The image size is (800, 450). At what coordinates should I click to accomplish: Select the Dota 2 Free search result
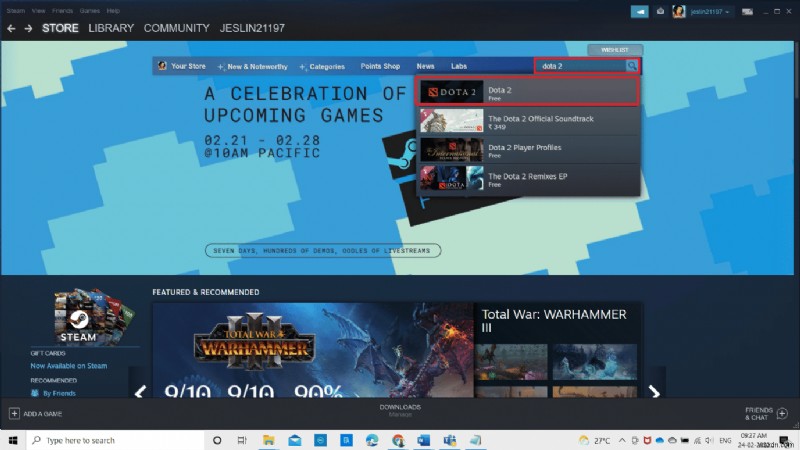529,92
